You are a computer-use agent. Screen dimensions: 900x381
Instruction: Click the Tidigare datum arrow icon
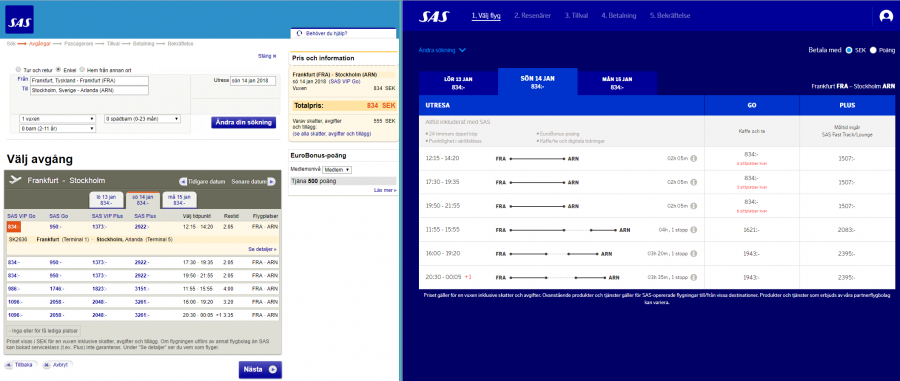pyautogui.click(x=183, y=181)
